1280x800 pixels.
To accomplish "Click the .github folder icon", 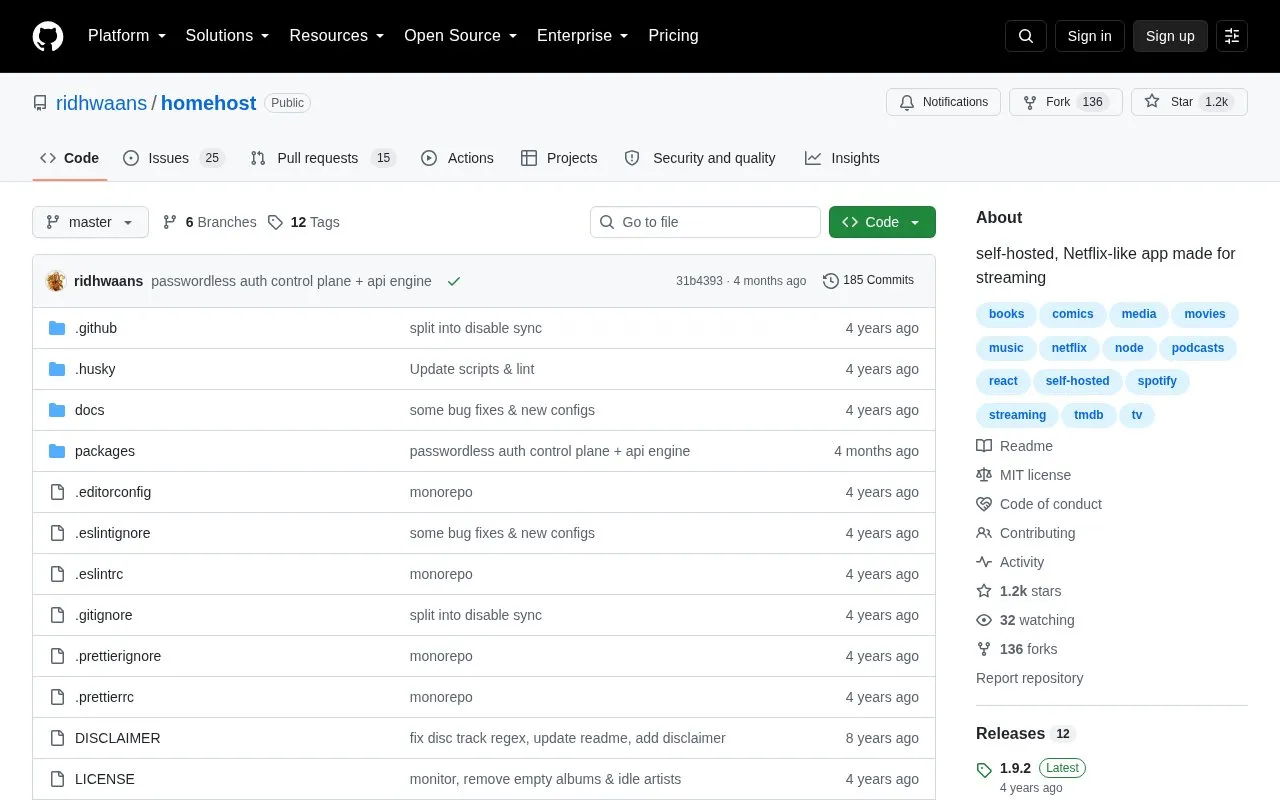I will [57, 328].
